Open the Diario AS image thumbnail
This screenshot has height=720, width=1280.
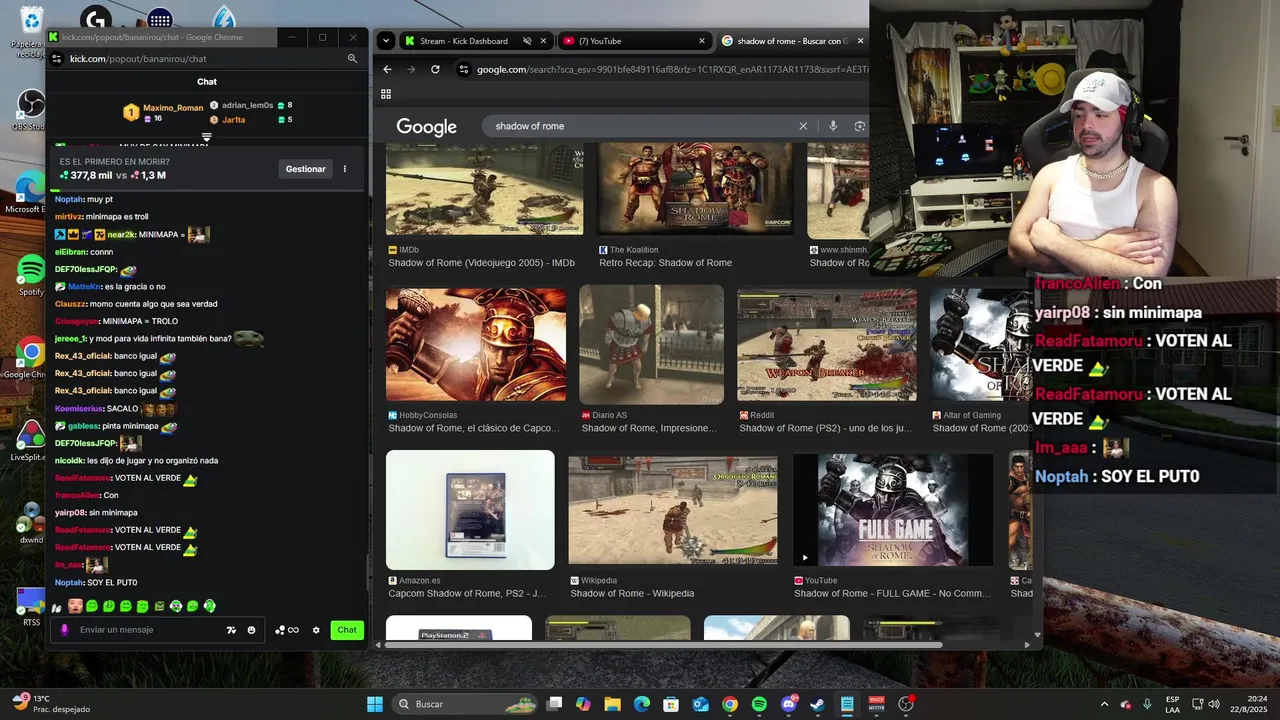coord(651,345)
